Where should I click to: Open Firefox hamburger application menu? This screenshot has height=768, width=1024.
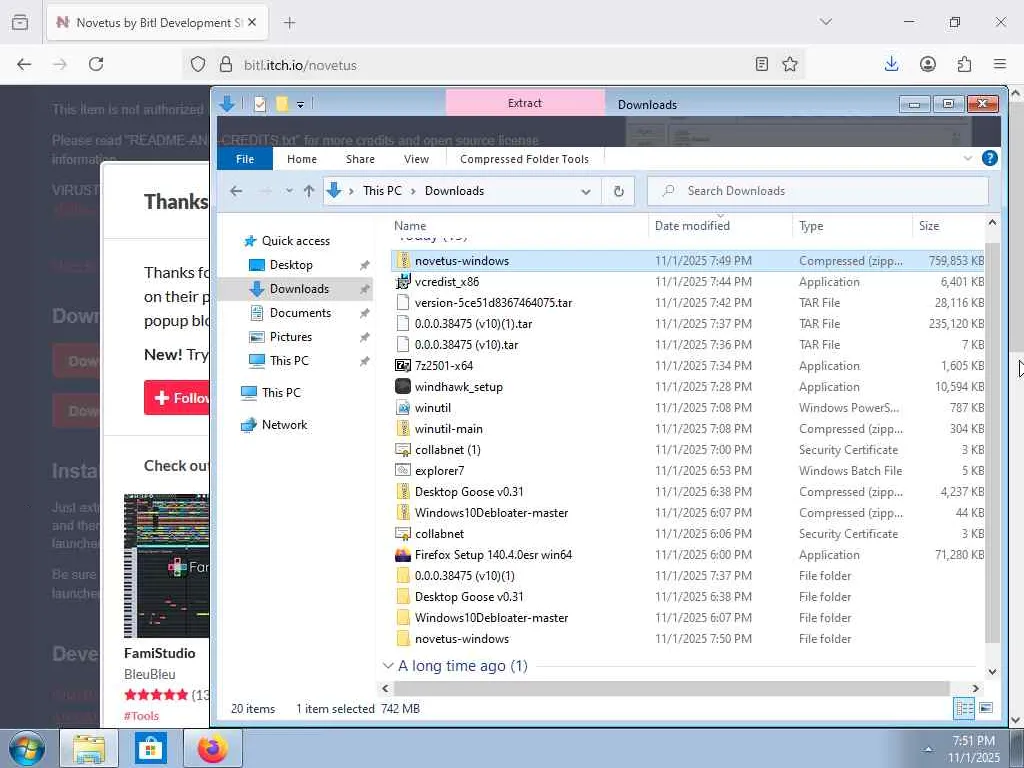(1000, 64)
